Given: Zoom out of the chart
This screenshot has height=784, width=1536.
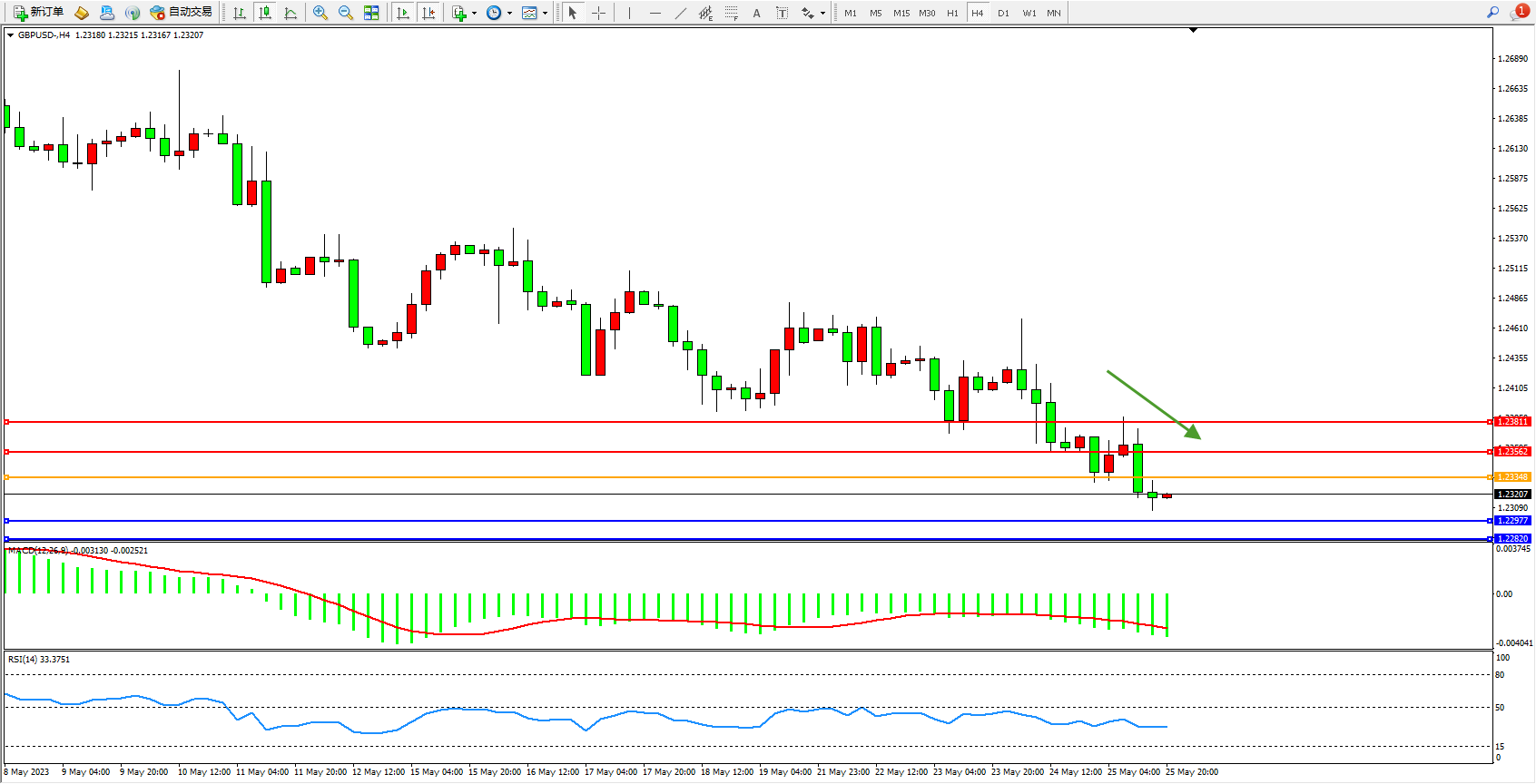Looking at the screenshot, I should click(x=346, y=13).
